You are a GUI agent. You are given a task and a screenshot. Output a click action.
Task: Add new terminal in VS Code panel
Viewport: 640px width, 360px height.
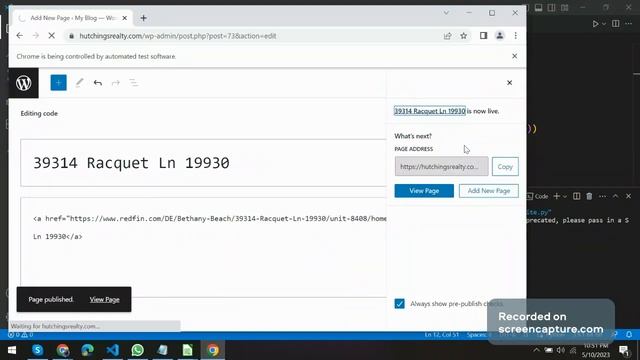click(x=556, y=196)
